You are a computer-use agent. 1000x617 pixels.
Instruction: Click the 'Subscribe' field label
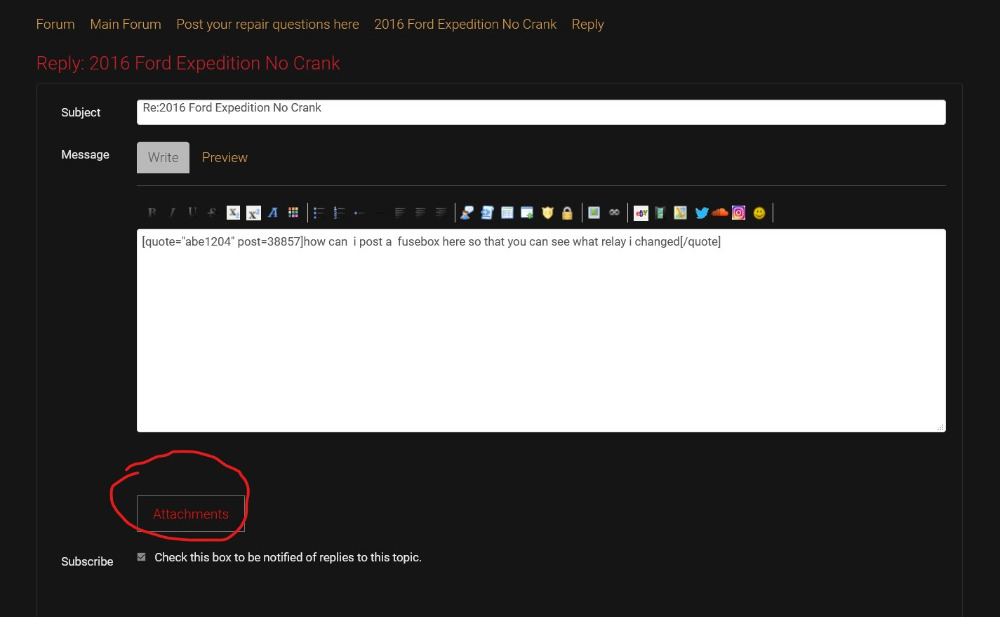pos(87,561)
